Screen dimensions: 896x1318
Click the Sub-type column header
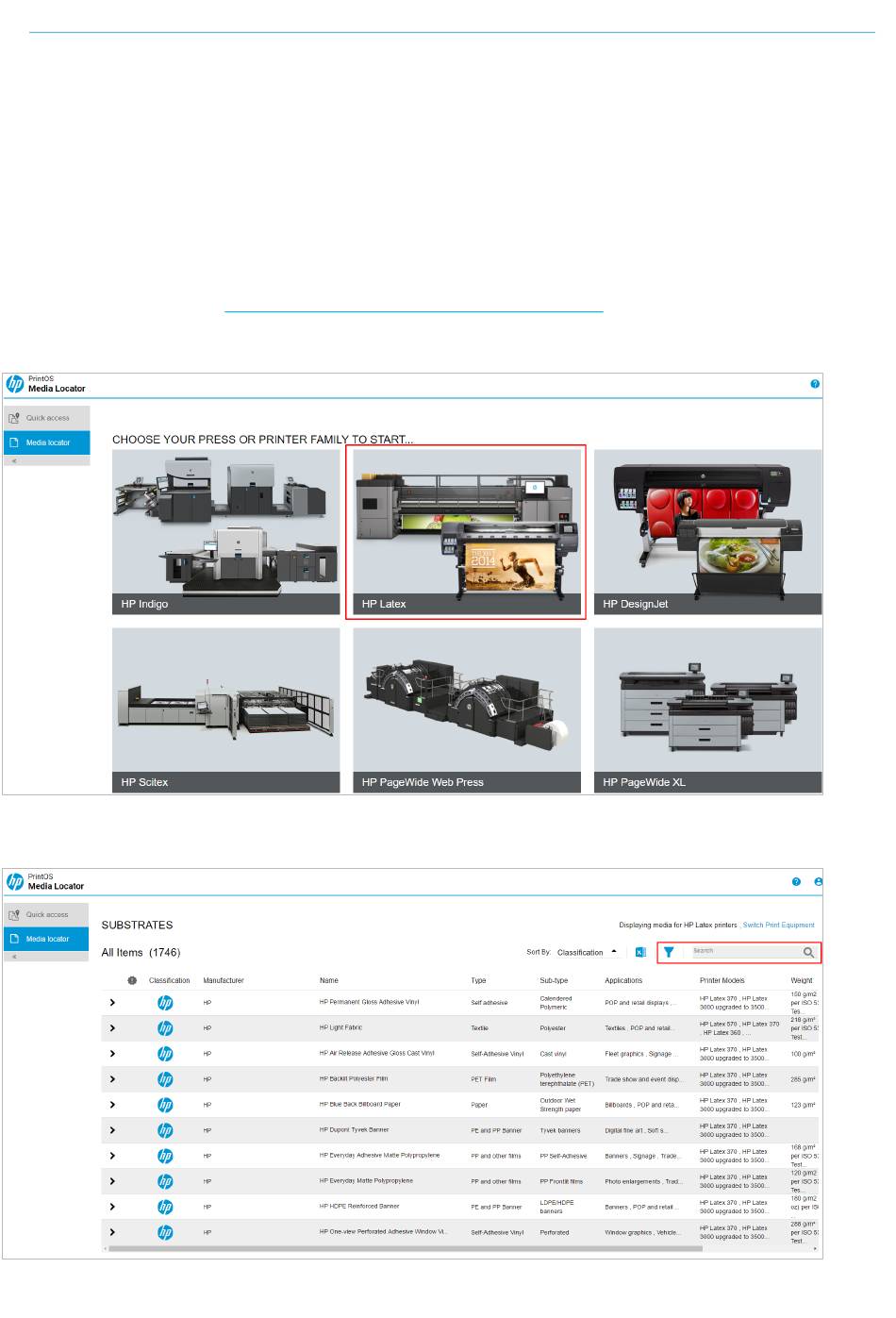click(x=554, y=981)
